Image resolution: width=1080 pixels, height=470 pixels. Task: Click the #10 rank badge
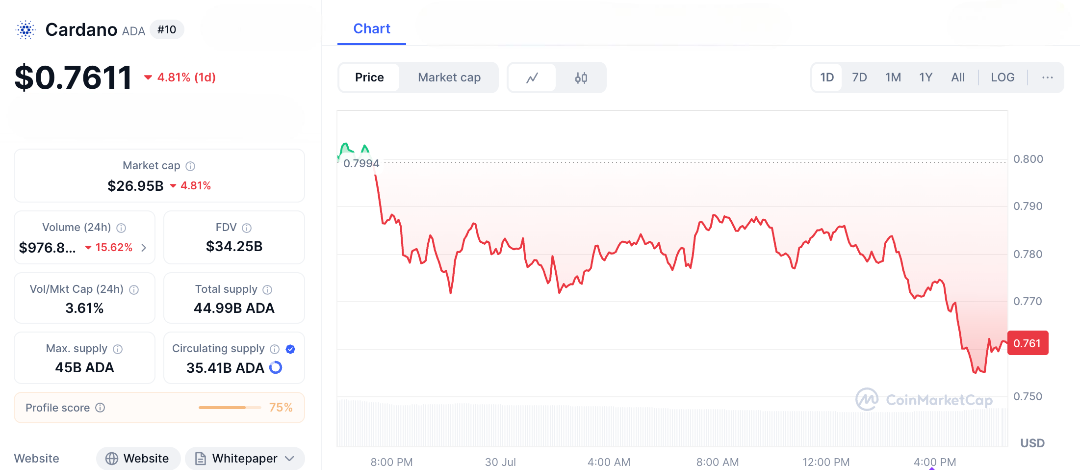tap(167, 30)
